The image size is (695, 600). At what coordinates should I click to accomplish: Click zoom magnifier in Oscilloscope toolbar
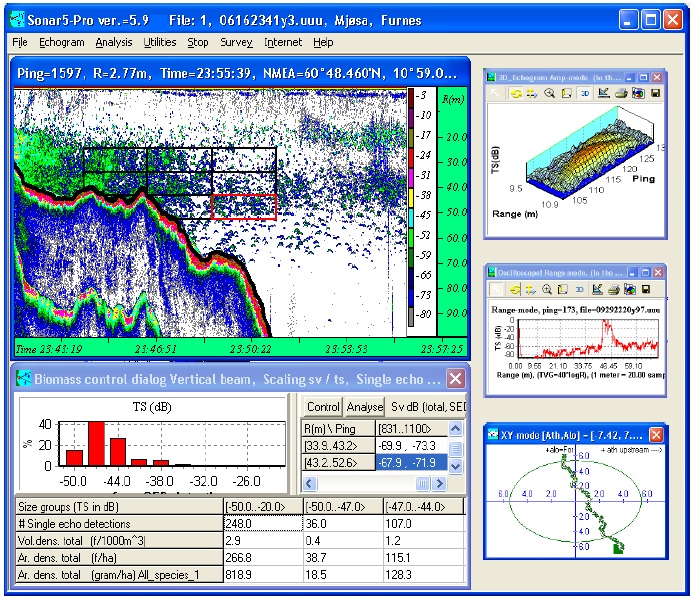click(550, 289)
